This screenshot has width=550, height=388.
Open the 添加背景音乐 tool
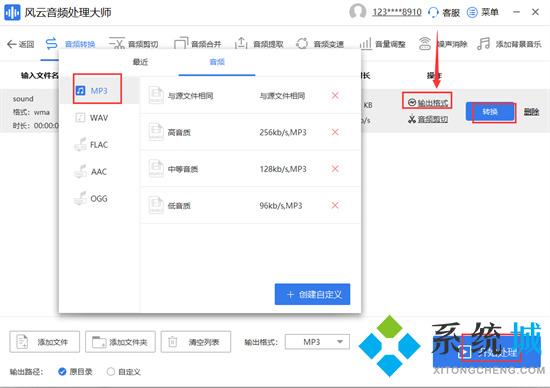click(509, 44)
